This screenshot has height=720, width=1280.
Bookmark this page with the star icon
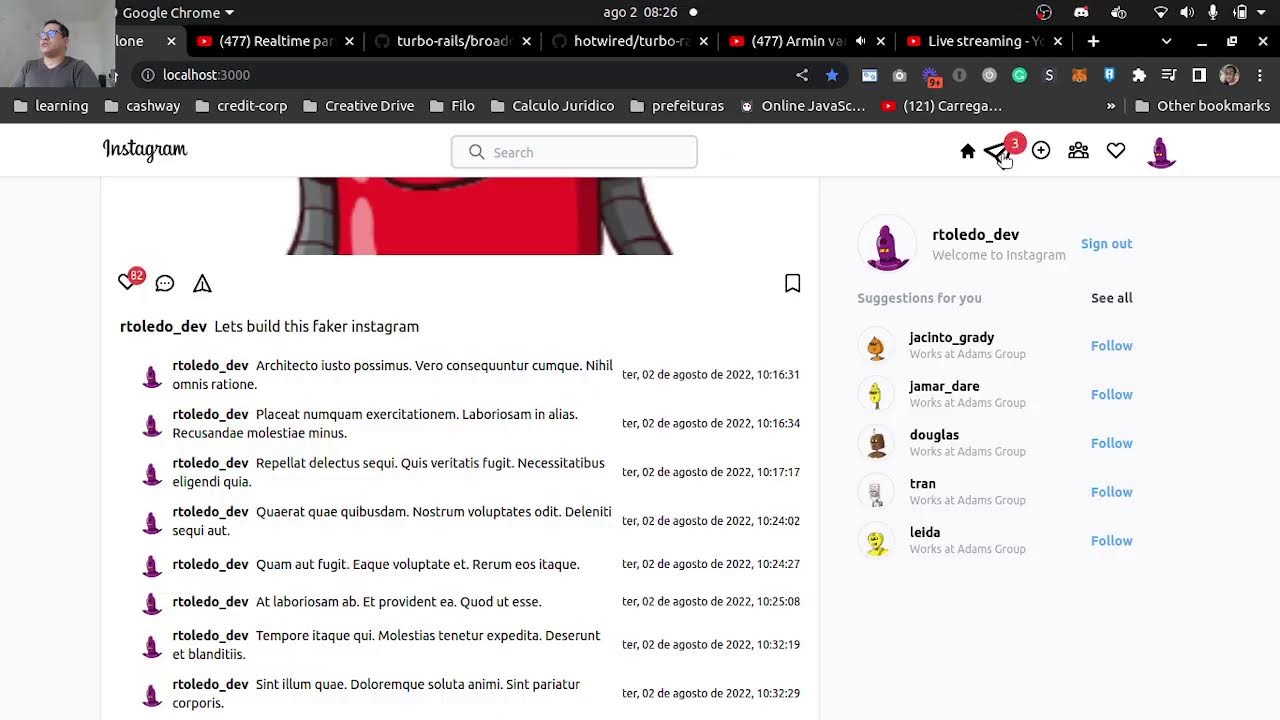(832, 75)
